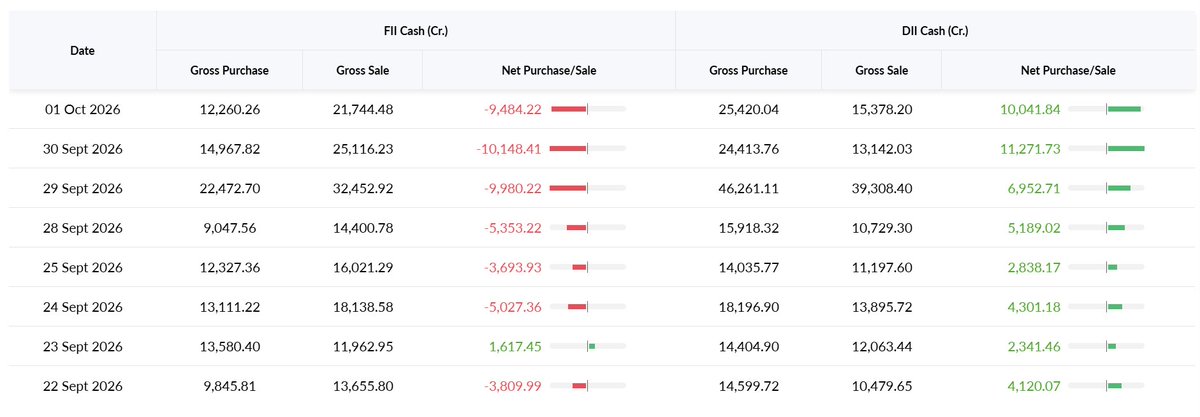Click FII gross purchase value 9,845.81
Screen dimensions: 1200x417
pyautogui.click(x=230, y=386)
